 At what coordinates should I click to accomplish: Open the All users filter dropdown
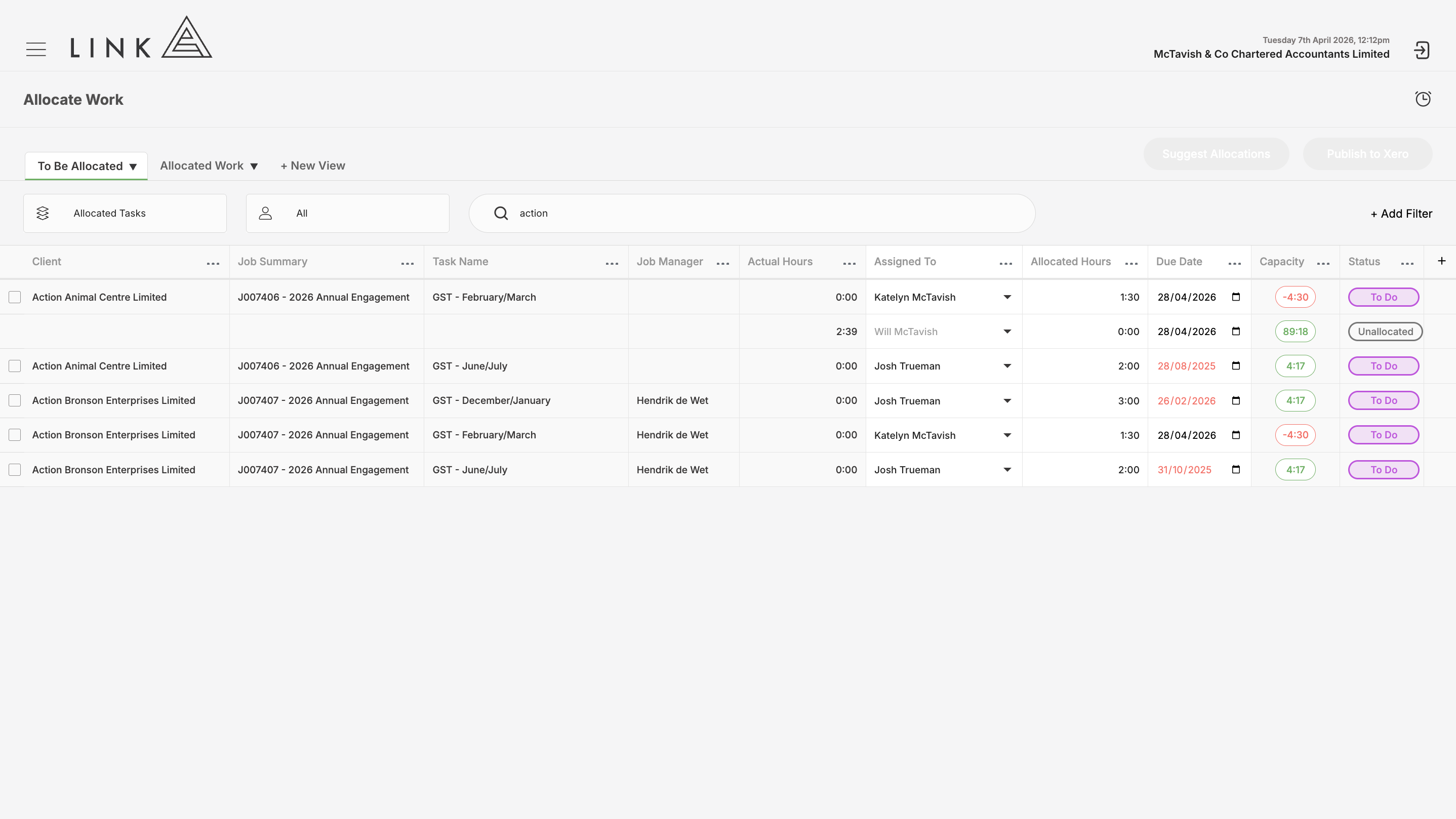coord(348,213)
